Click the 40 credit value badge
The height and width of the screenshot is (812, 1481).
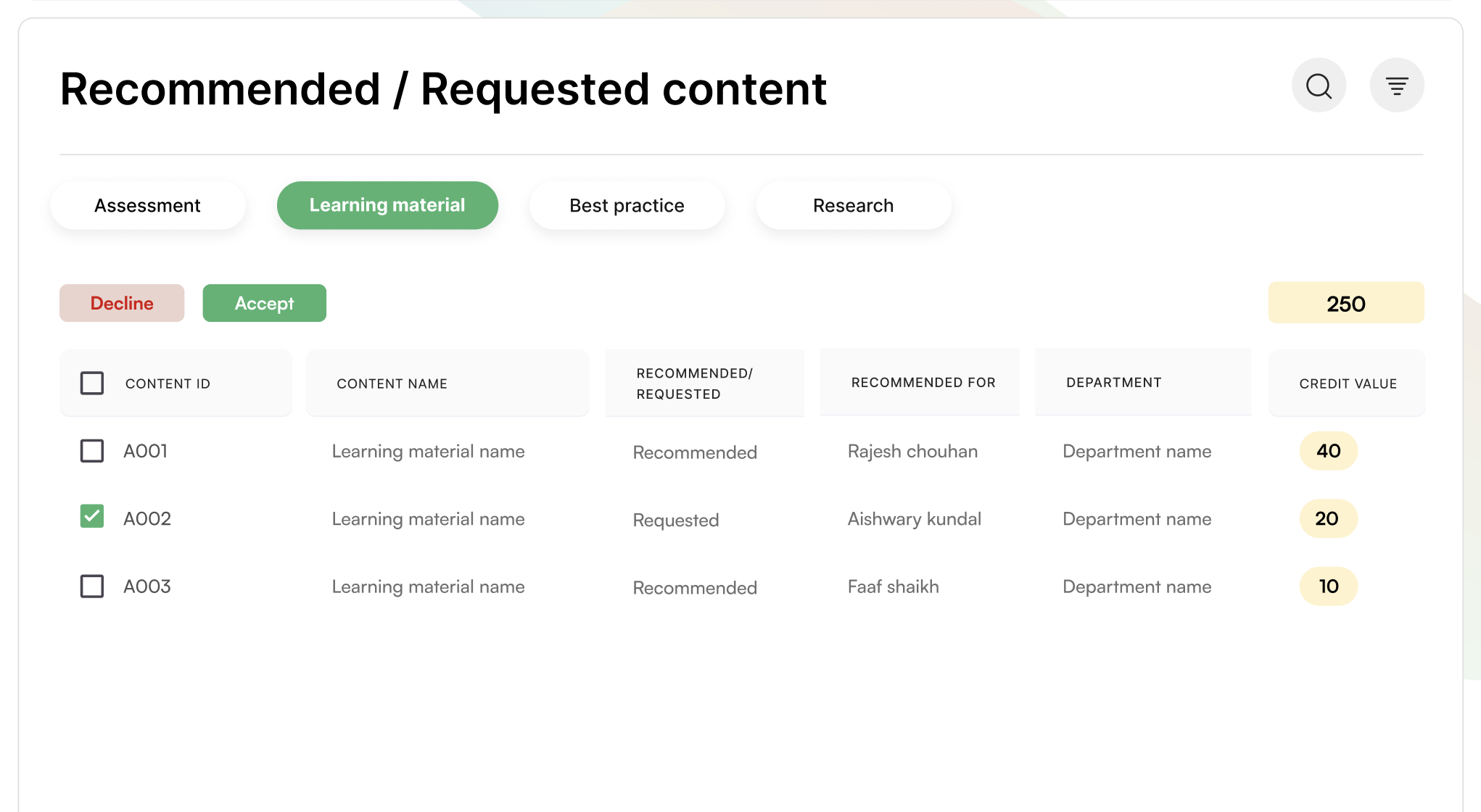tap(1328, 451)
